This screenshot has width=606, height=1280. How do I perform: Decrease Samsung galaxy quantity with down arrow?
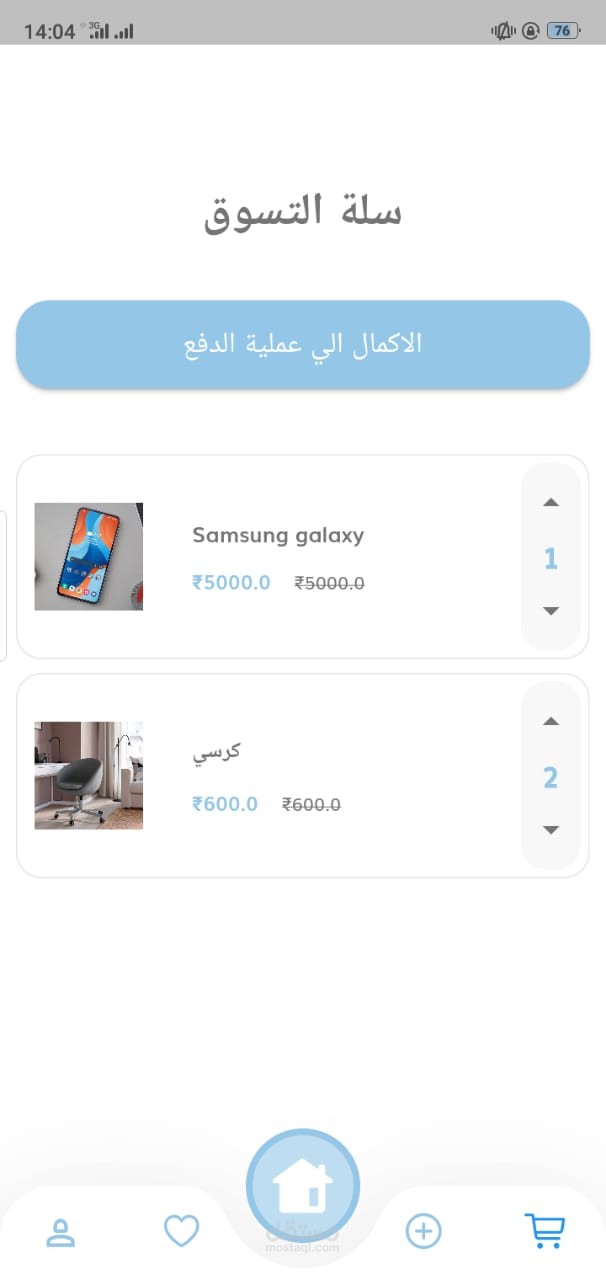point(551,611)
